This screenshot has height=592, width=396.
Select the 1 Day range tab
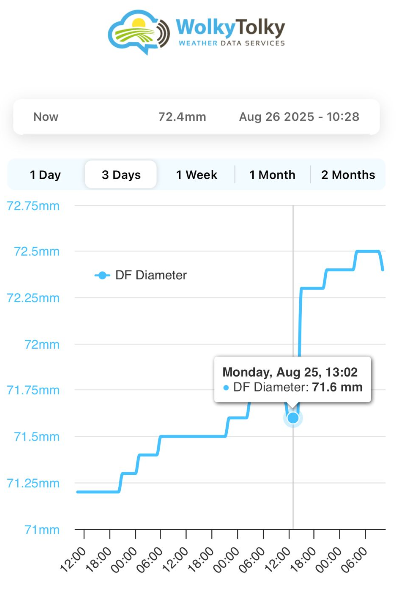click(45, 175)
